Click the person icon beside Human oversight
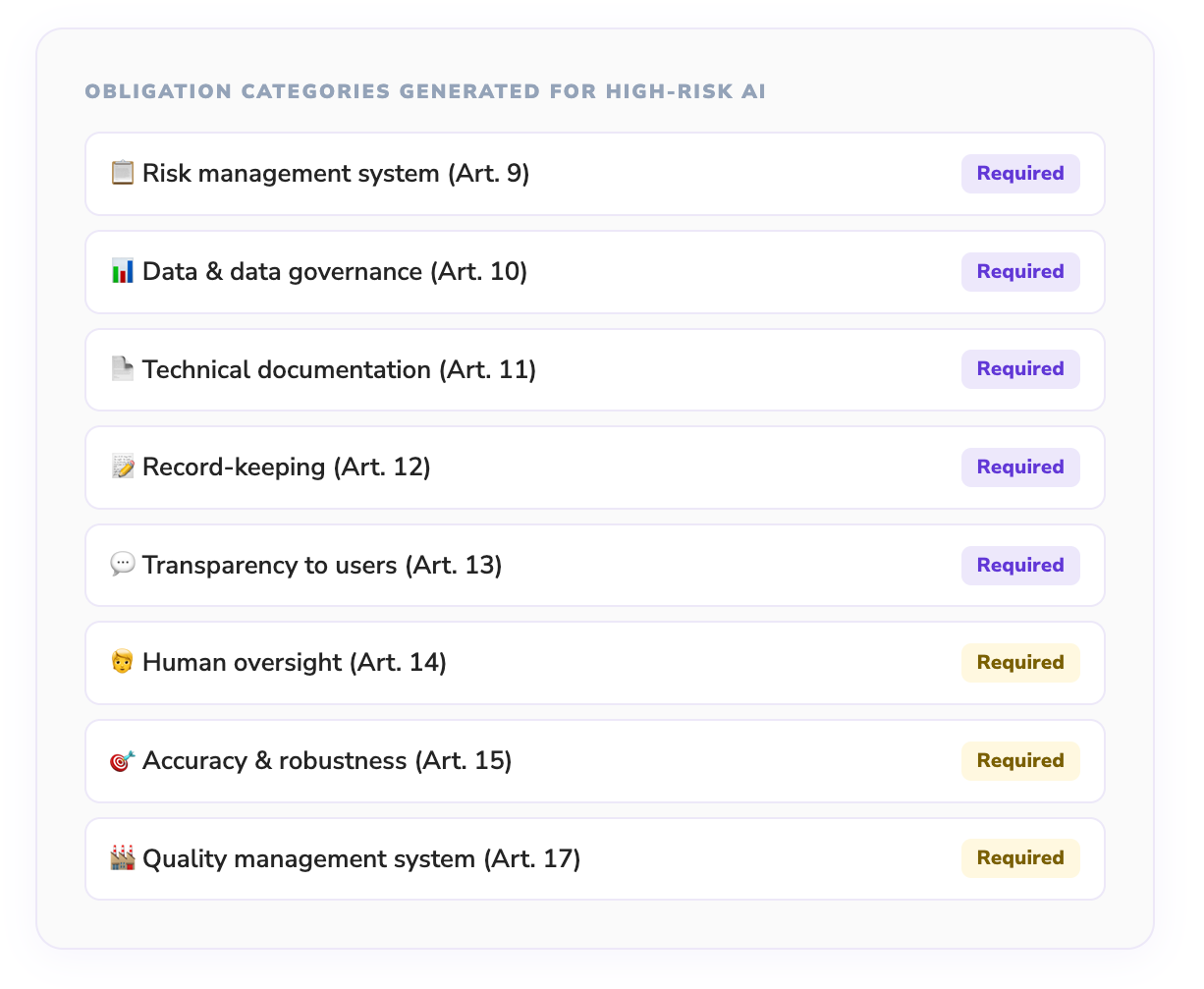 click(x=122, y=663)
